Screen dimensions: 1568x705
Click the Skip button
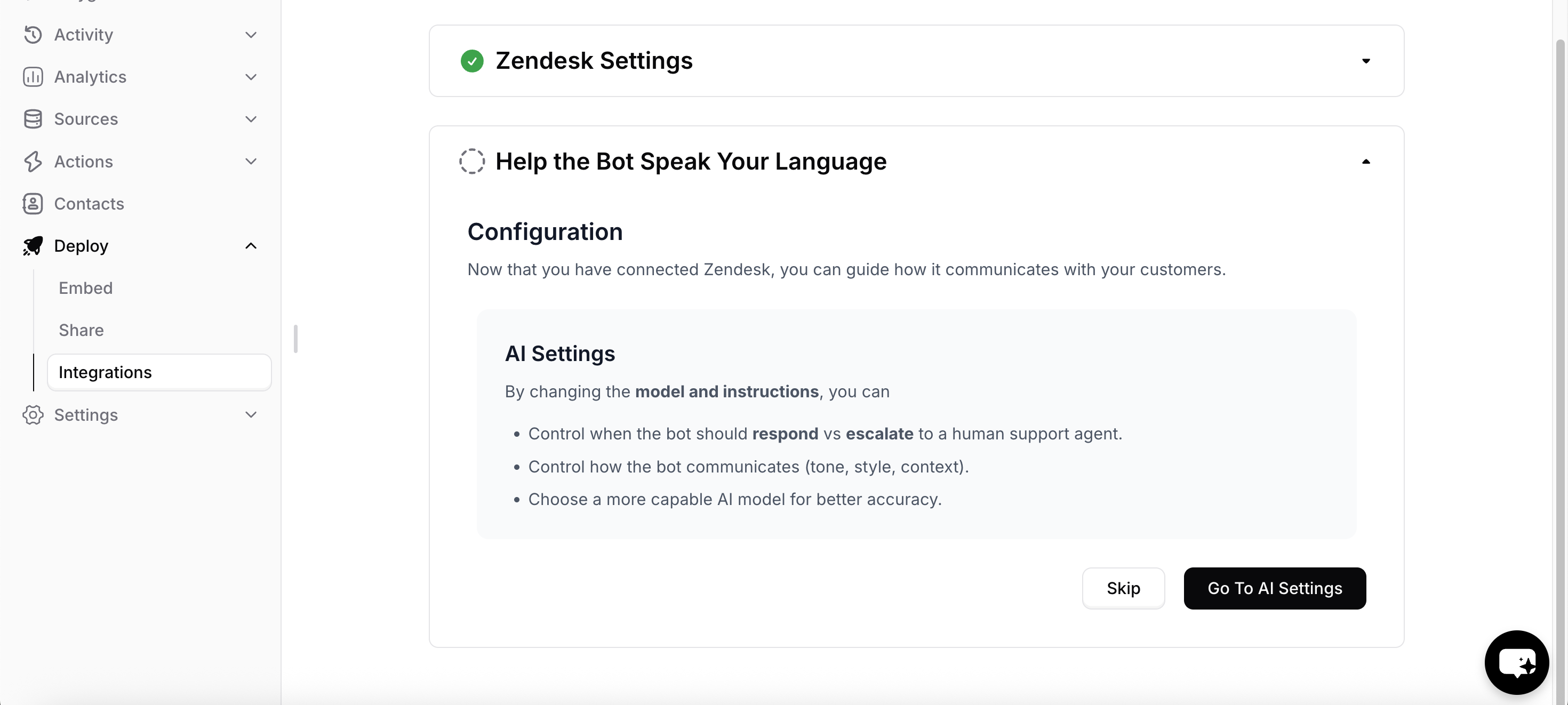pos(1123,588)
